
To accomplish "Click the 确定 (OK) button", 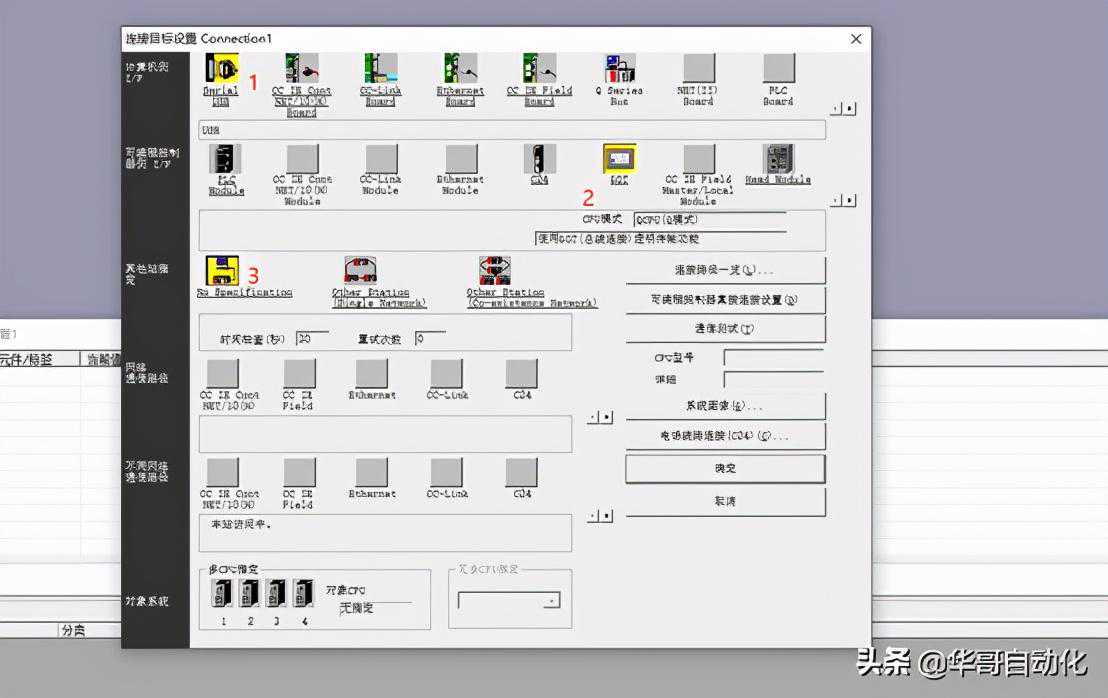I will (725, 469).
